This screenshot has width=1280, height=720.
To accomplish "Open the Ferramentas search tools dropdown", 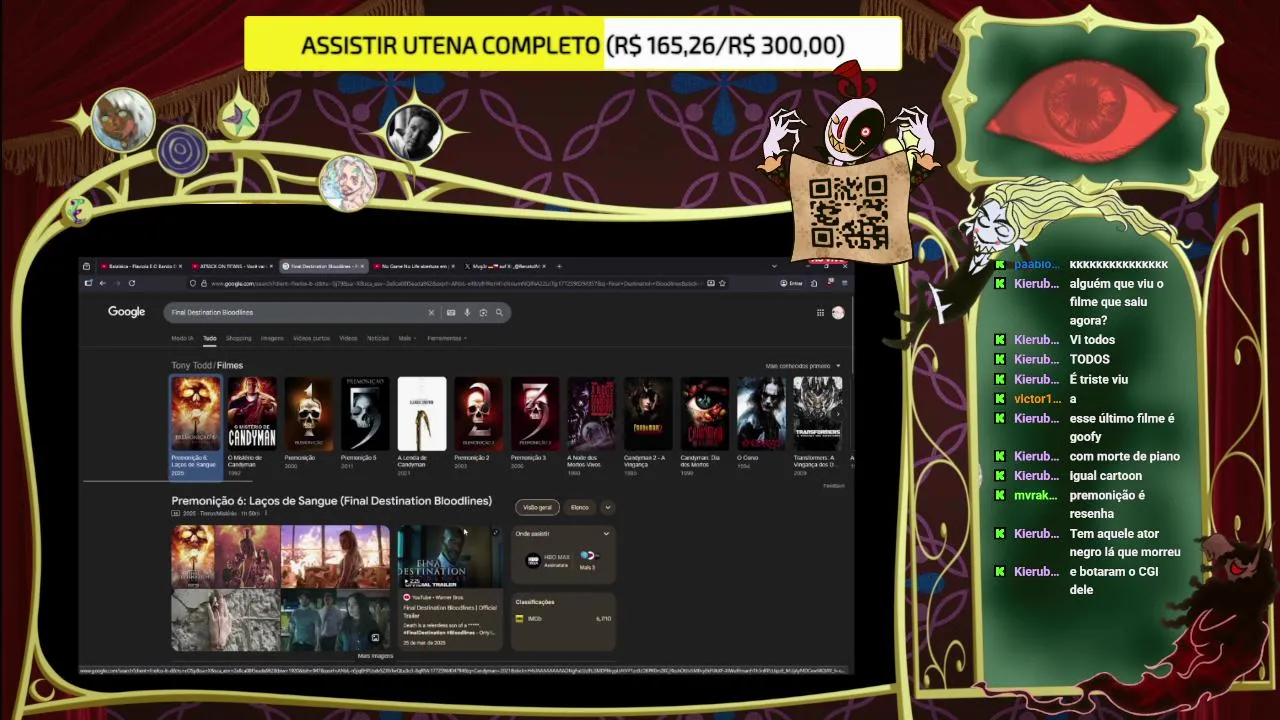I will coord(447,338).
